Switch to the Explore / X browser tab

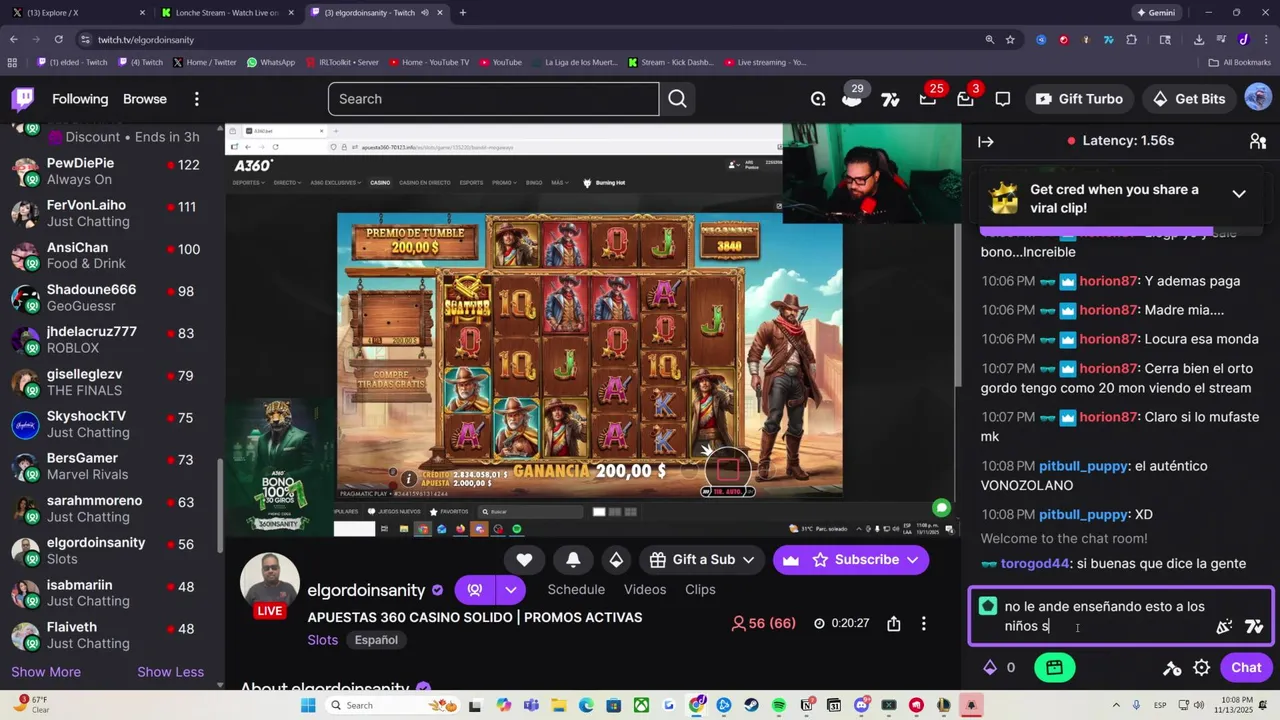coord(78,13)
